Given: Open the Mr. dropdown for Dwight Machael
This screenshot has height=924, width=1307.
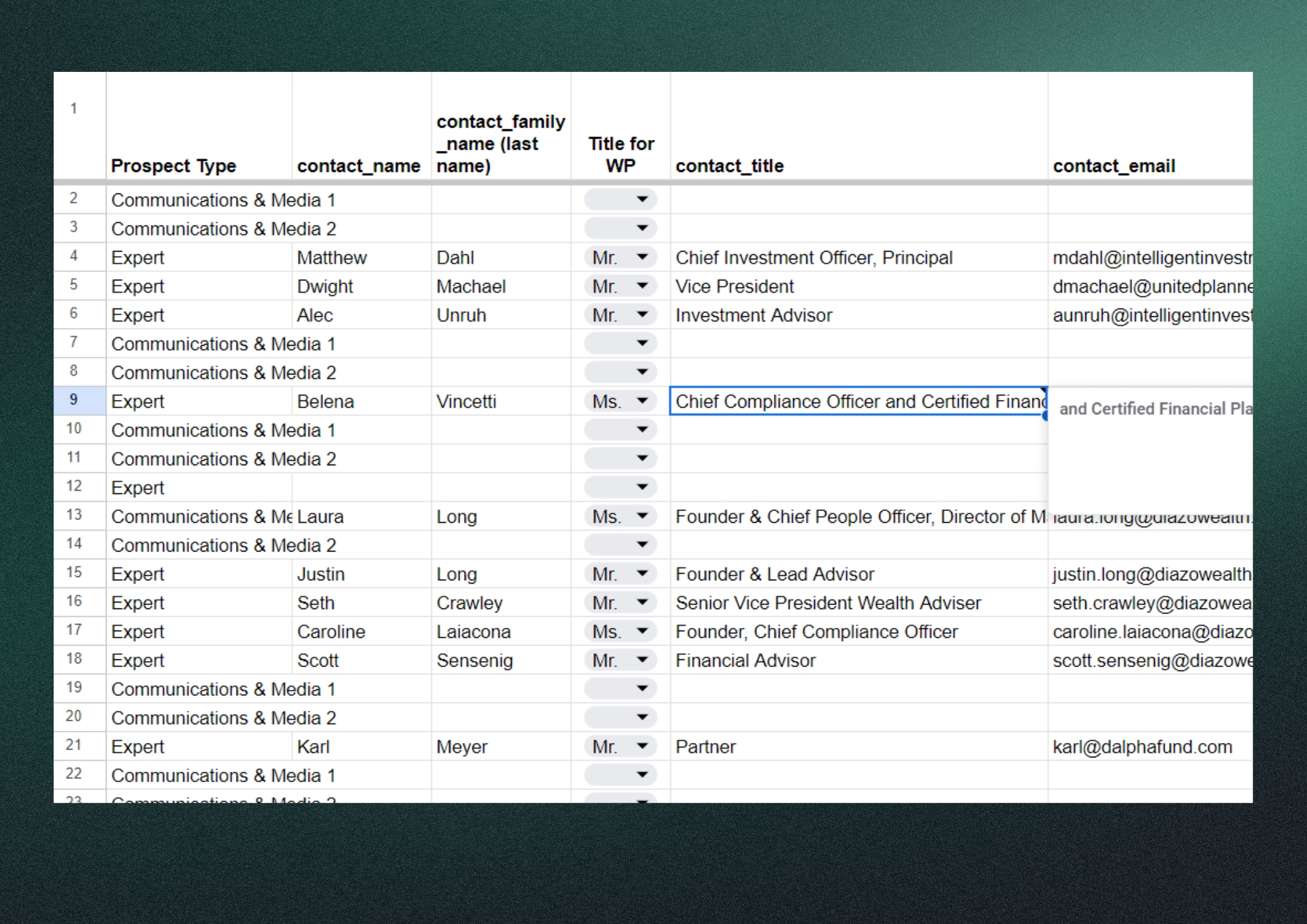Looking at the screenshot, I should 642,286.
